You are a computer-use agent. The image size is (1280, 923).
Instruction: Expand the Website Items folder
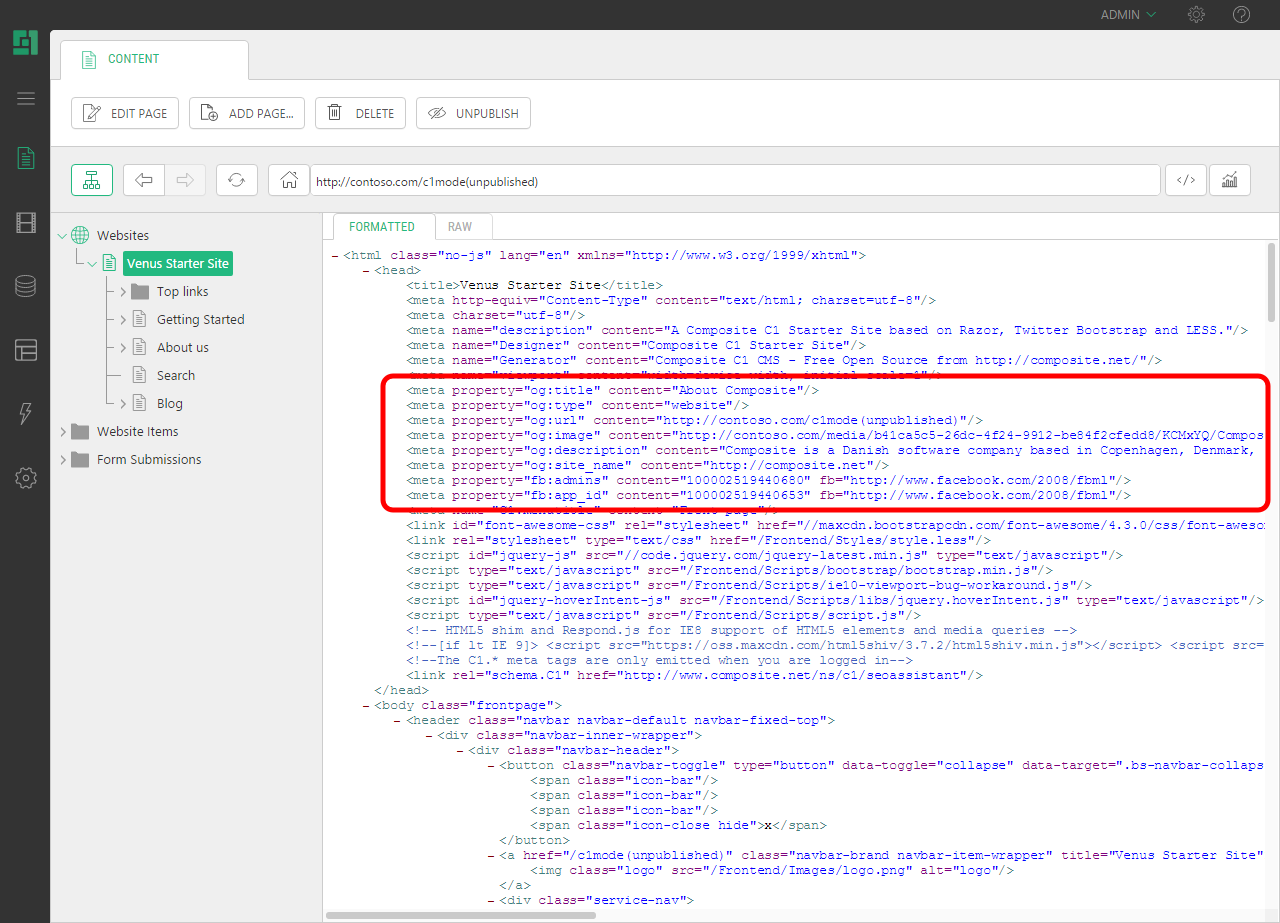pyautogui.click(x=64, y=432)
